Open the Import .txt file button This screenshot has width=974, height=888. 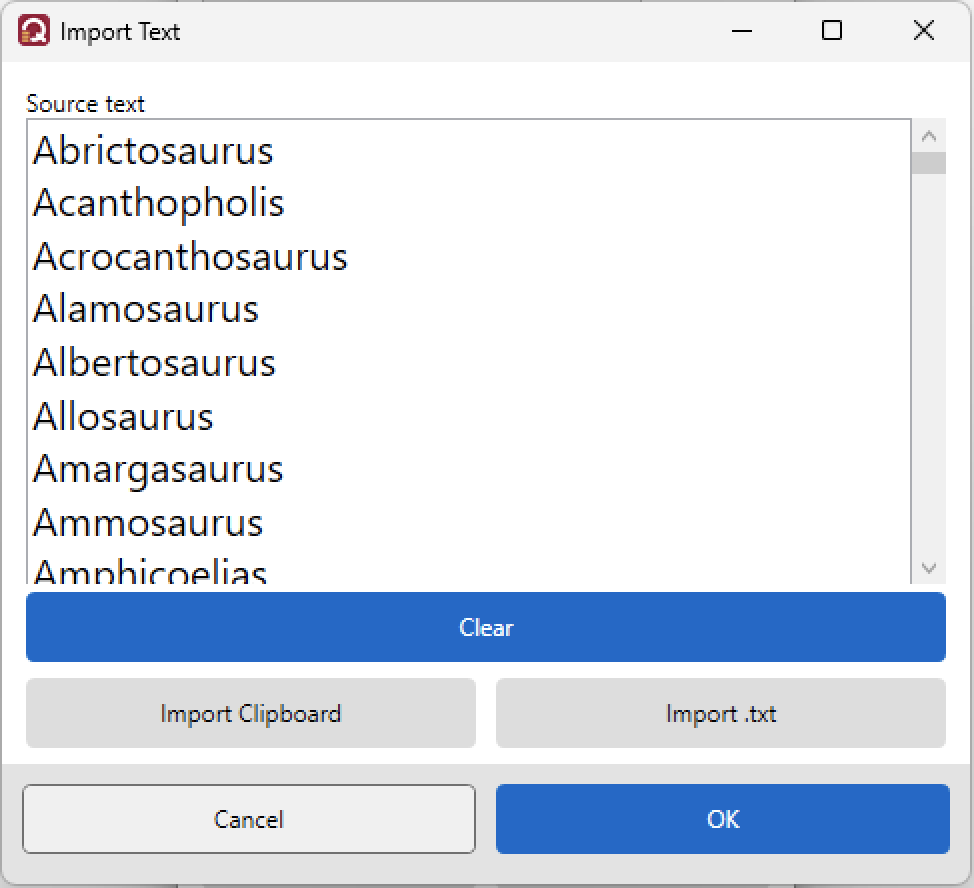tap(721, 713)
